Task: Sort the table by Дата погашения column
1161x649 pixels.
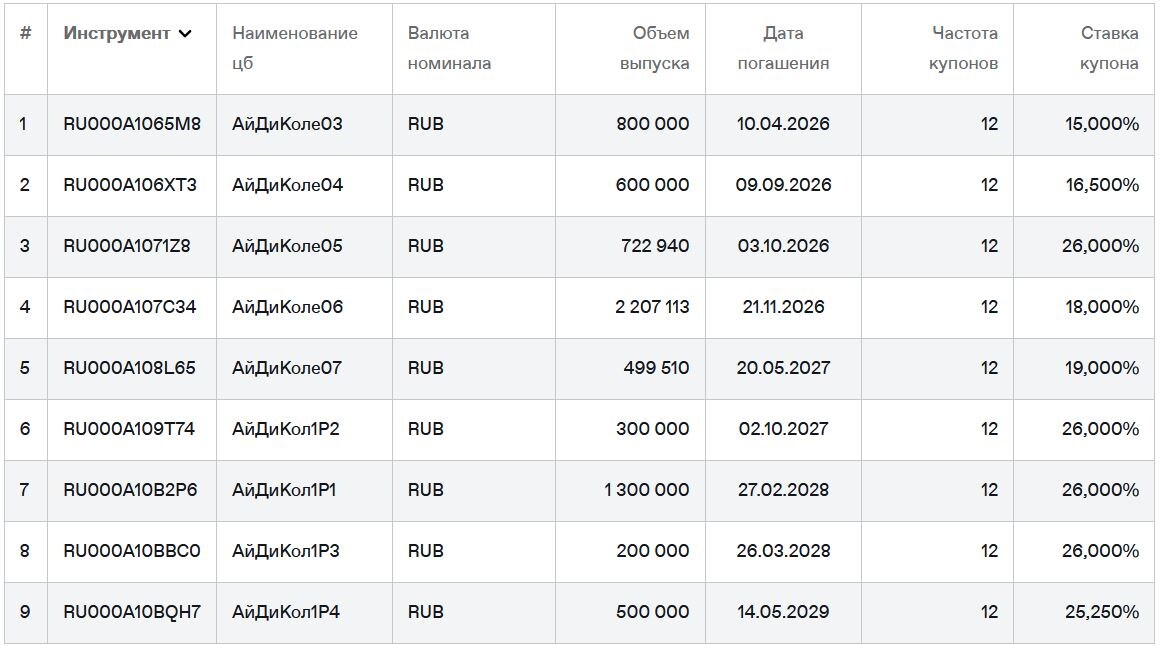Action: point(785,48)
